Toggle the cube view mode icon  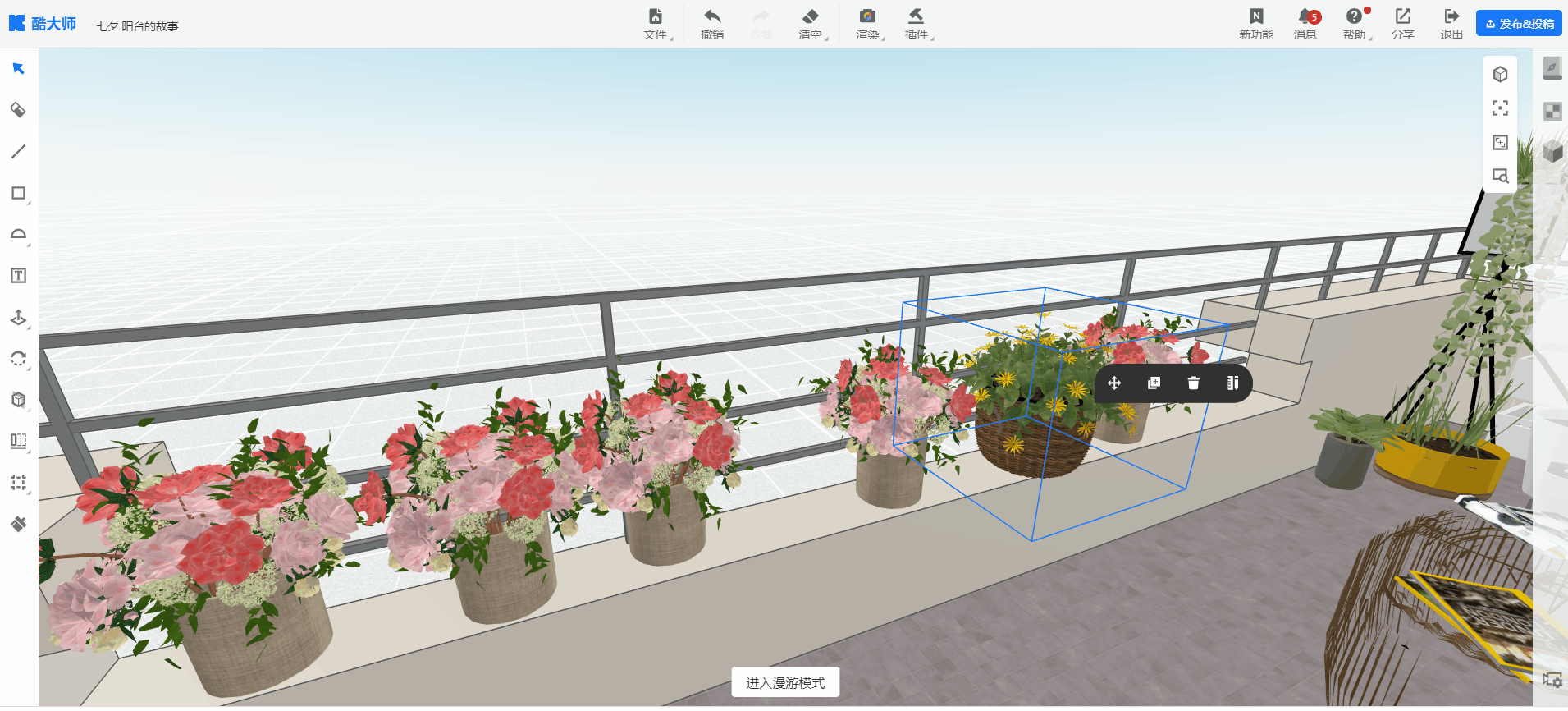click(x=1500, y=74)
